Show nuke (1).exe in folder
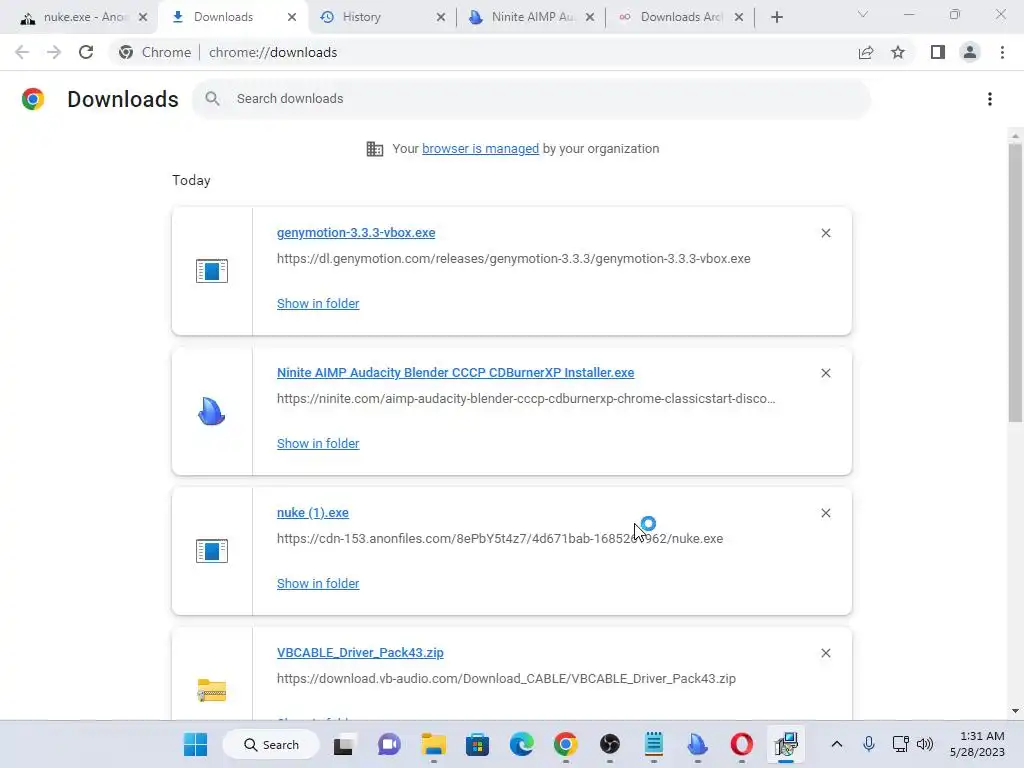 [318, 584]
